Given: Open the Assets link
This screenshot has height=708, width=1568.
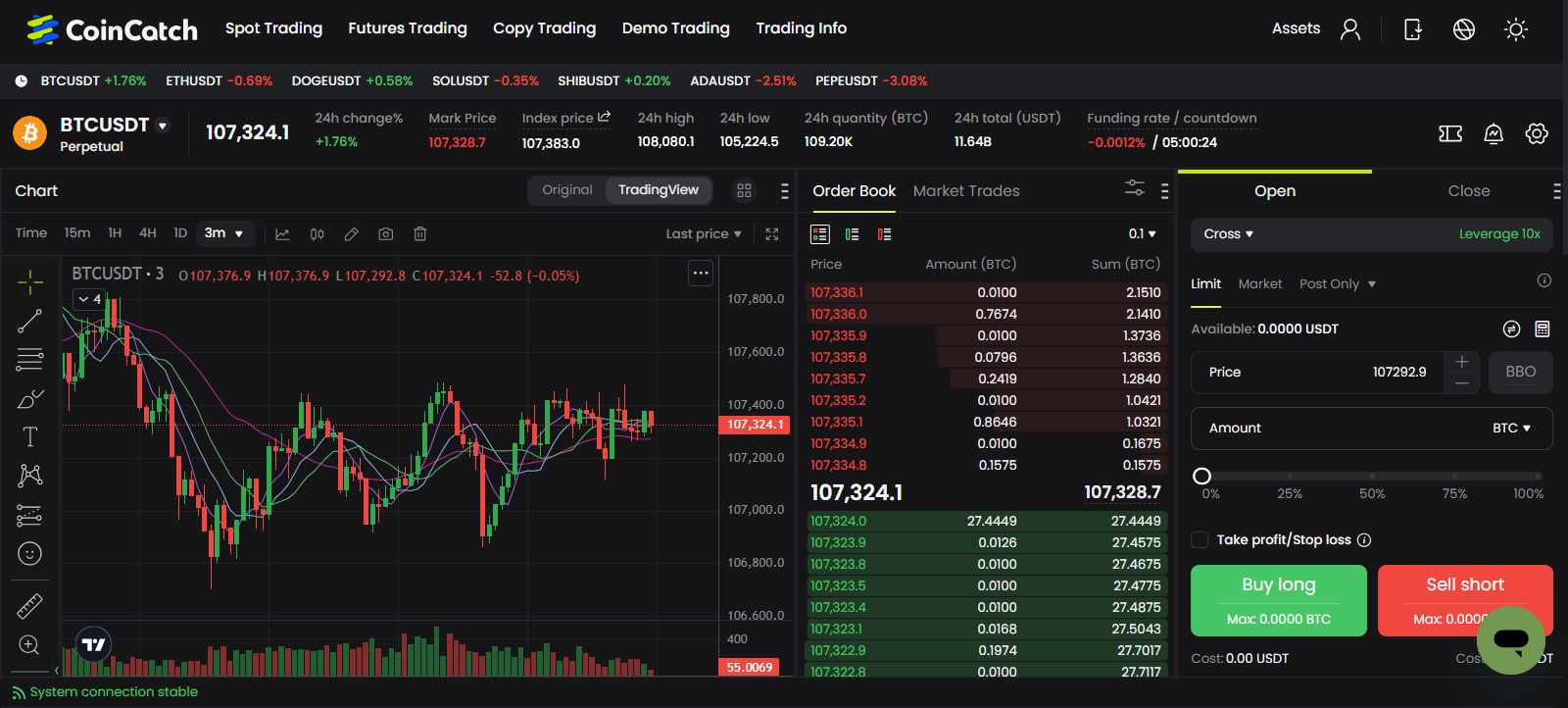Looking at the screenshot, I should tap(1296, 28).
